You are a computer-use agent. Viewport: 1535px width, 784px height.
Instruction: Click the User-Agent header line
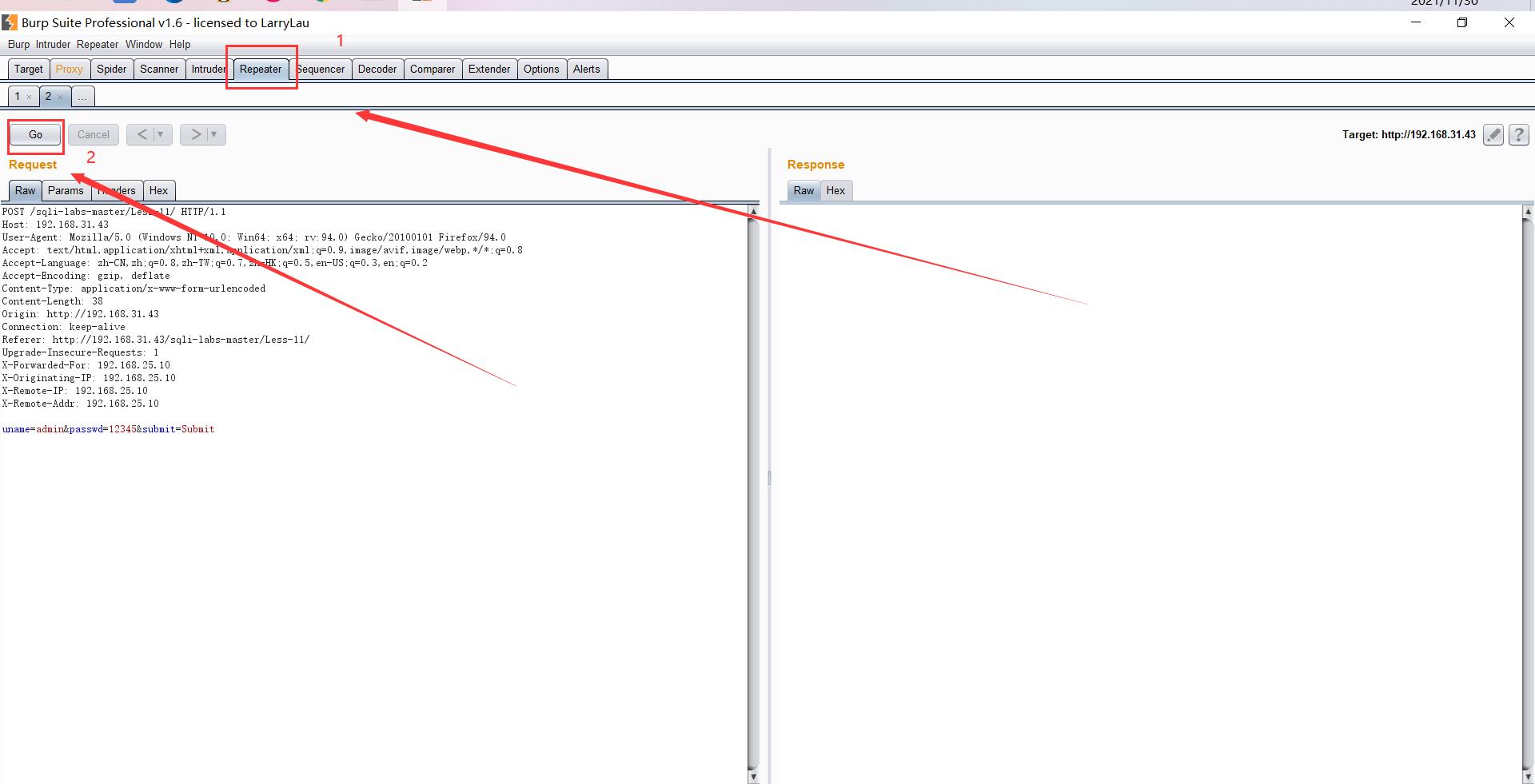pos(253,237)
